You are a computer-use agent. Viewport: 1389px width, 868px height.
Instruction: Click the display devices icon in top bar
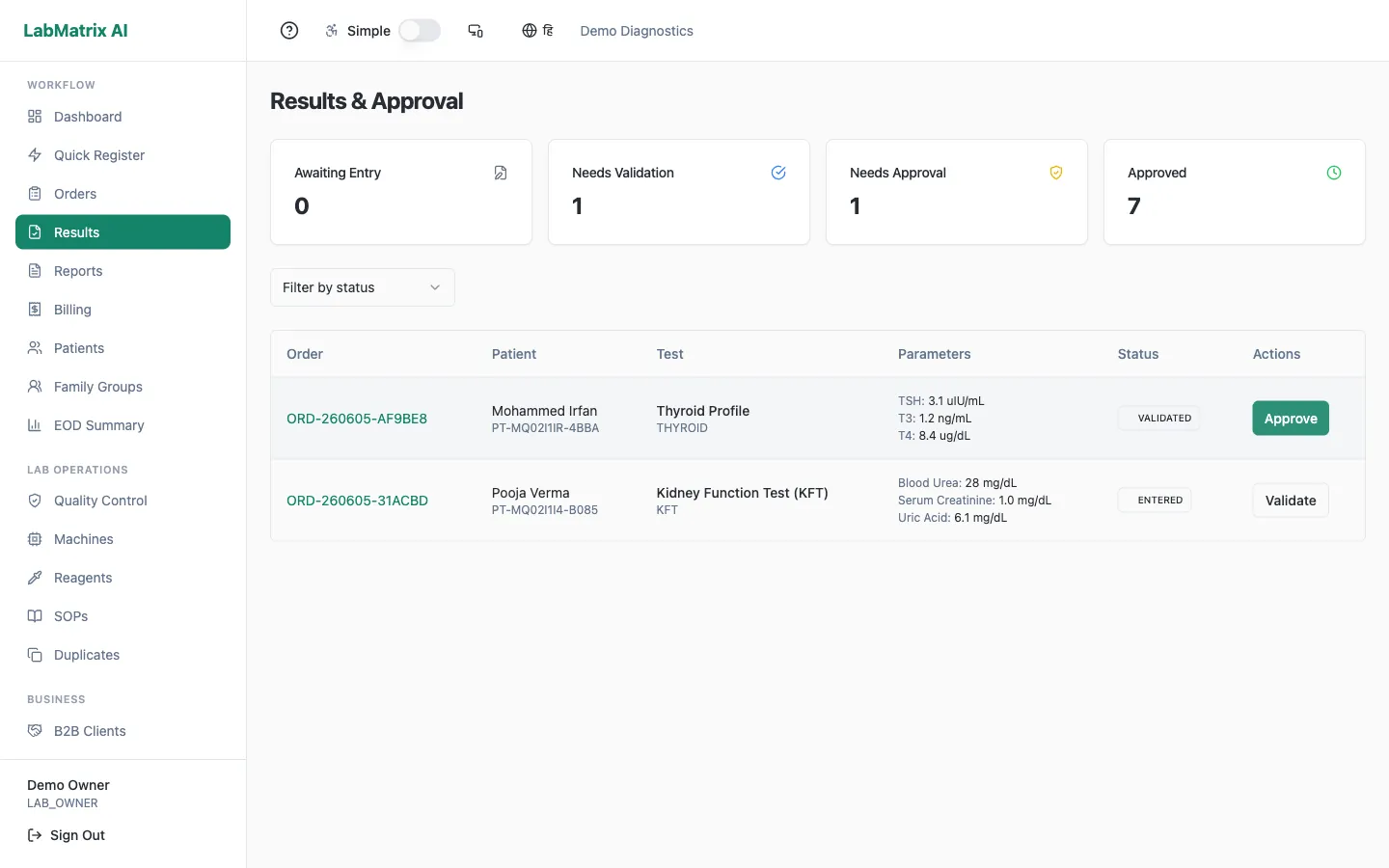[x=476, y=31]
